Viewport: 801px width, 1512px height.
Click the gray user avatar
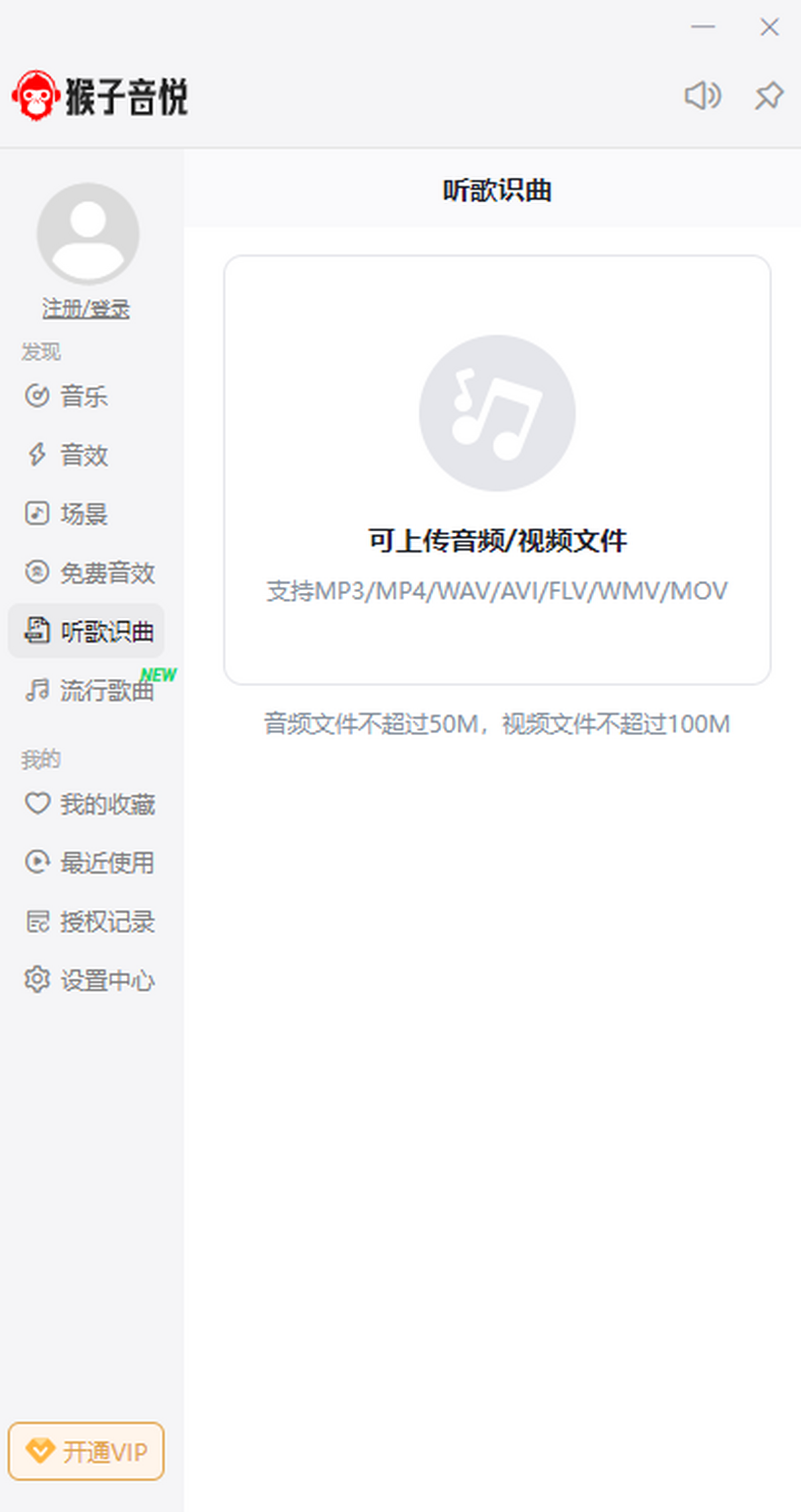[87, 234]
